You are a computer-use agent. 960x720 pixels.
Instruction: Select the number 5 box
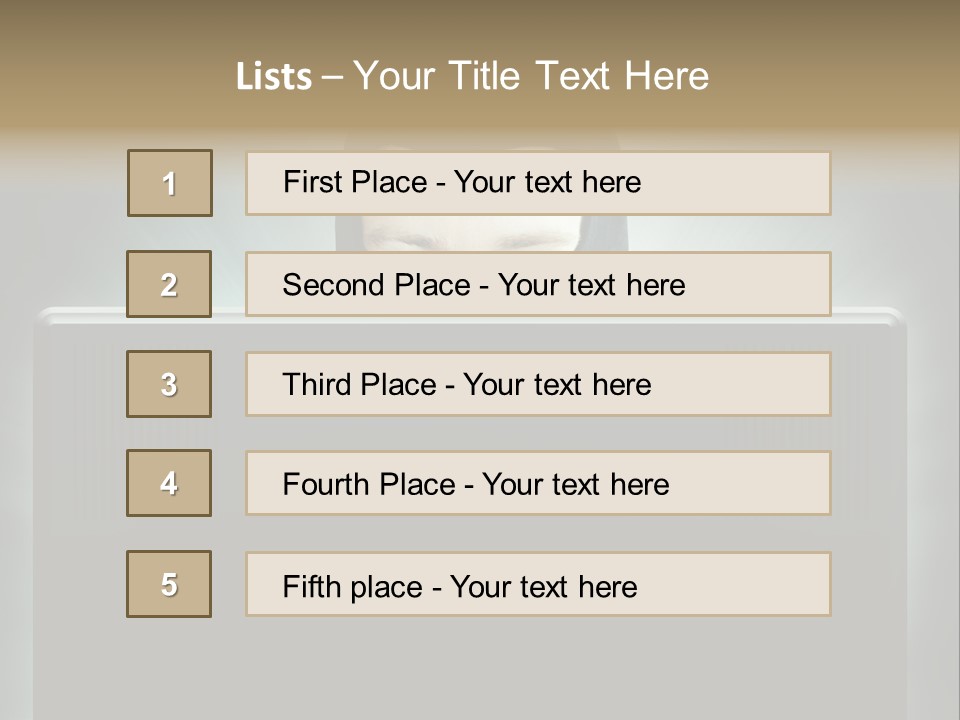pyautogui.click(x=169, y=584)
